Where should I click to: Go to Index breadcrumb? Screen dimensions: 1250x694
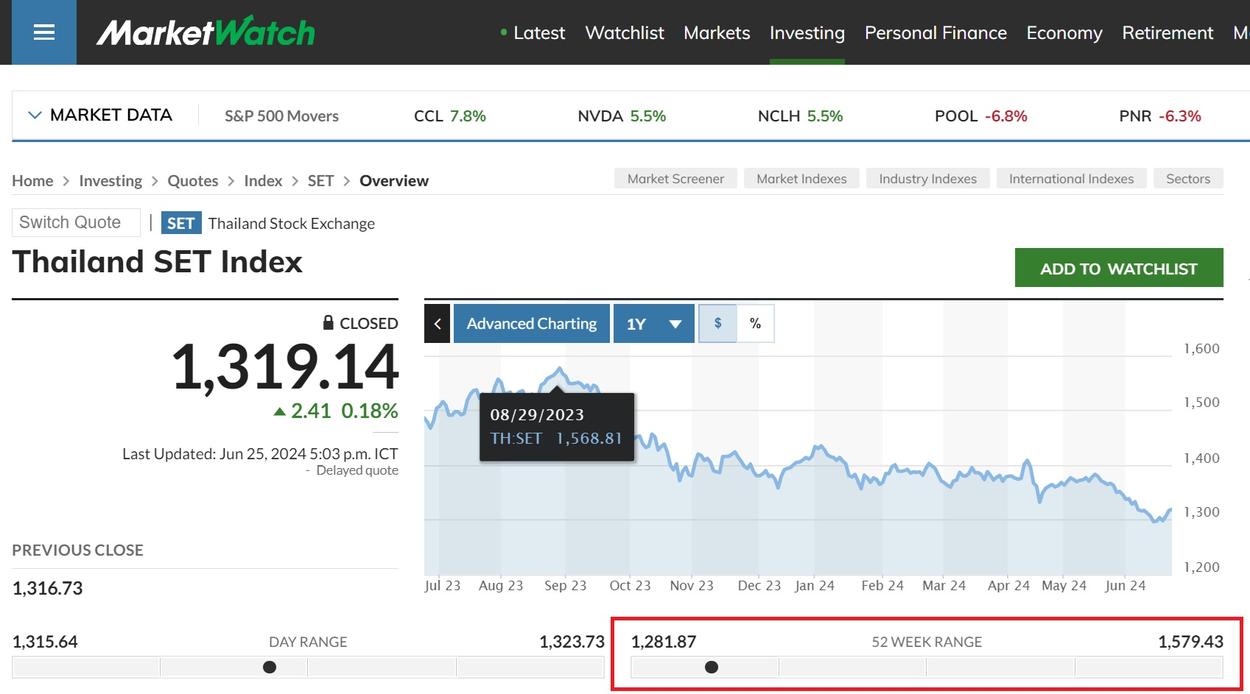click(x=263, y=181)
